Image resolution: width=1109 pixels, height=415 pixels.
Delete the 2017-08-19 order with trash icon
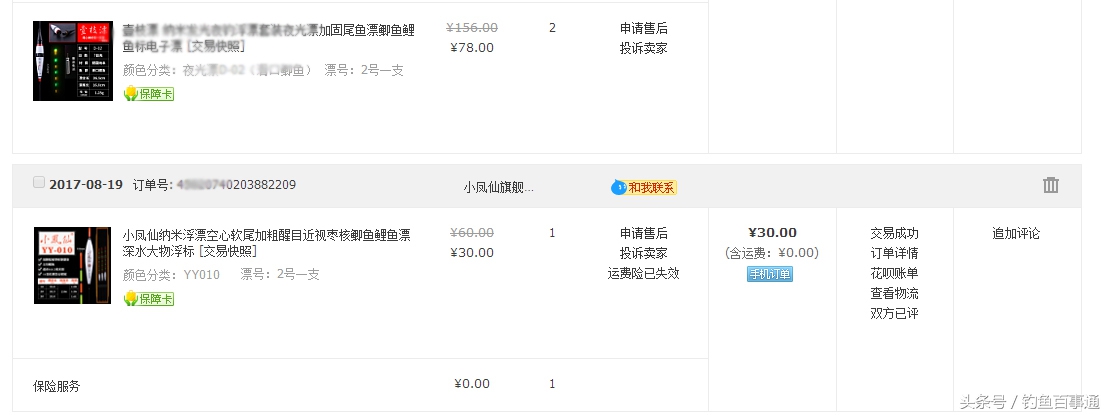1050,185
